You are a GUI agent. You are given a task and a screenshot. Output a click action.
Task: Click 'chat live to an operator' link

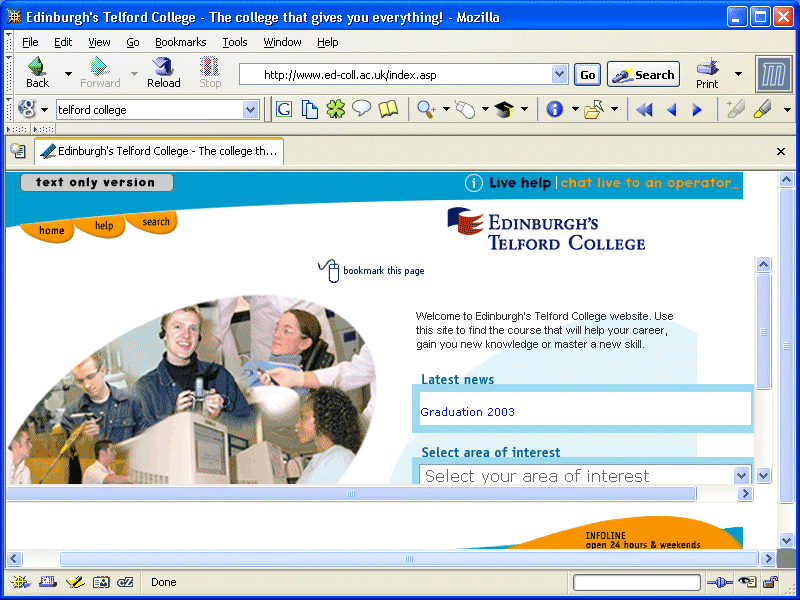(x=649, y=183)
